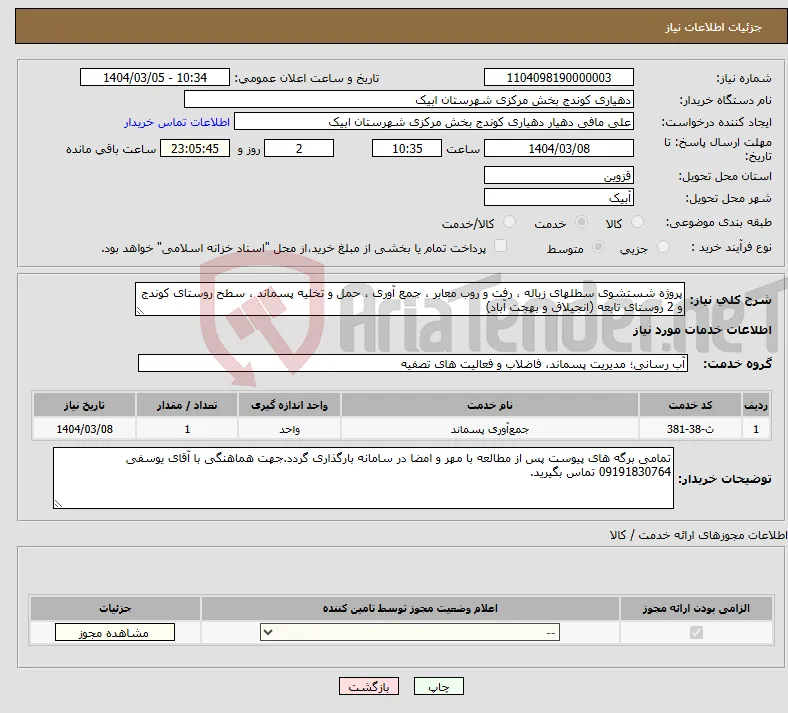Click the announcement date field 1404/03/05 - 10:34
Screen dimensions: 788x713
click(x=155, y=77)
